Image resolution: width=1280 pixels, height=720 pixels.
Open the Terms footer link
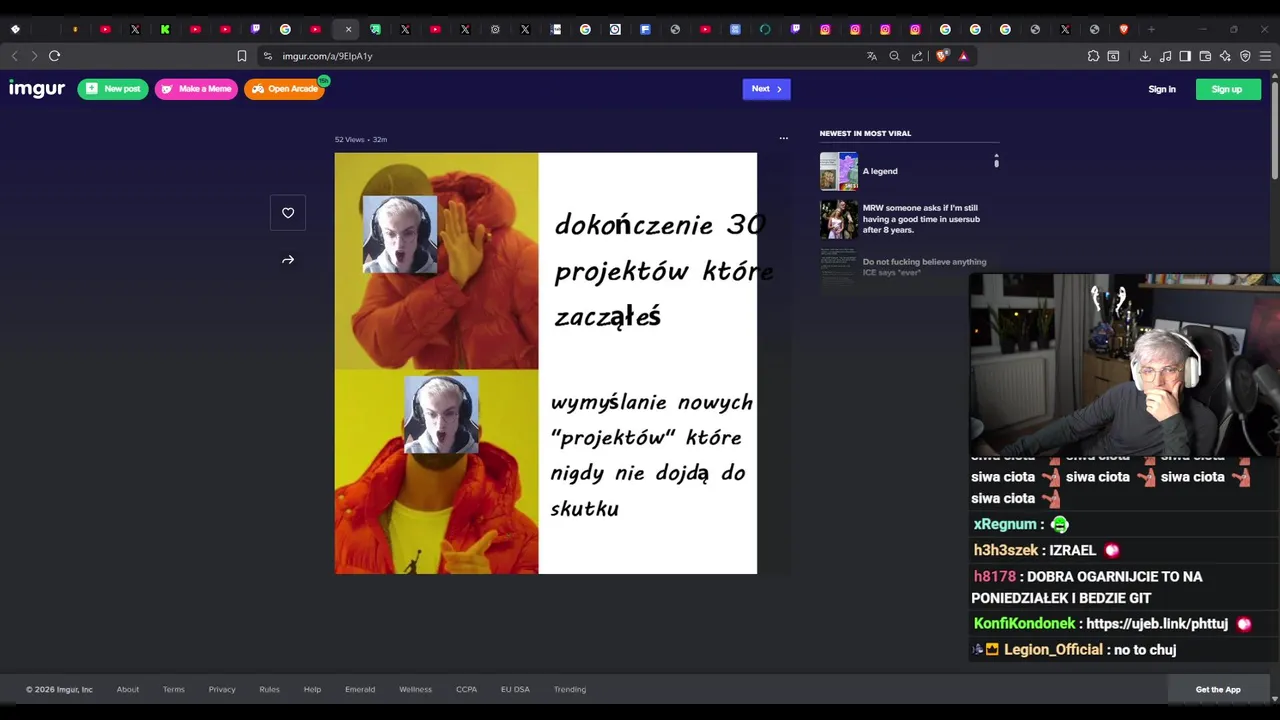pyautogui.click(x=174, y=689)
